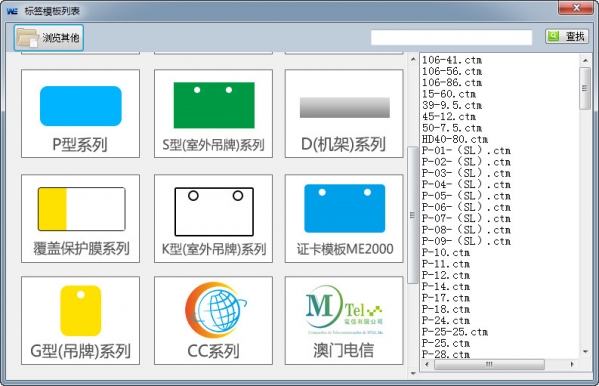Select file P-11.ctm
The width and height of the screenshot is (599, 386).
(446, 264)
